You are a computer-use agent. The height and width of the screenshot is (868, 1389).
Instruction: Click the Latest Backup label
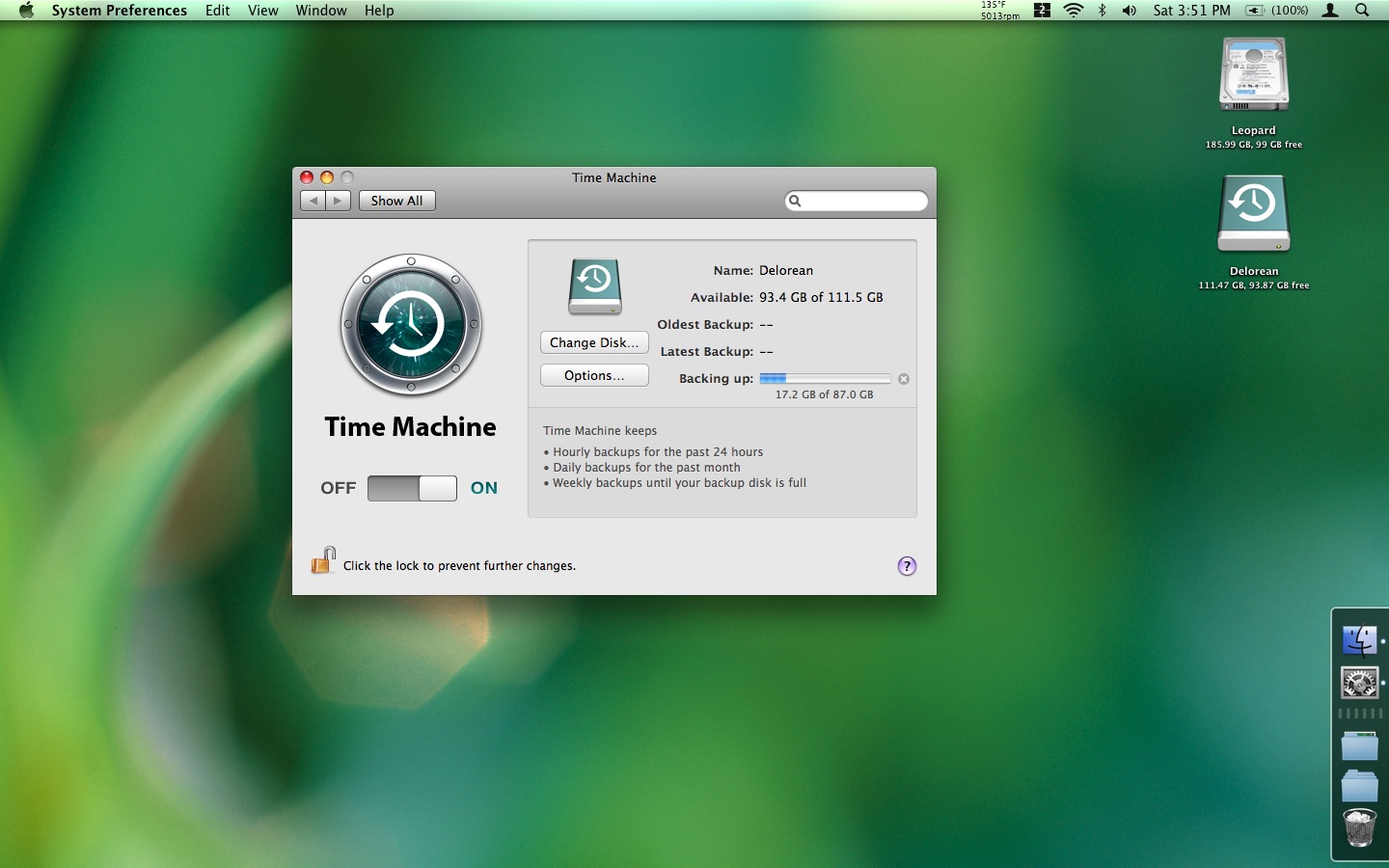pyautogui.click(x=707, y=351)
